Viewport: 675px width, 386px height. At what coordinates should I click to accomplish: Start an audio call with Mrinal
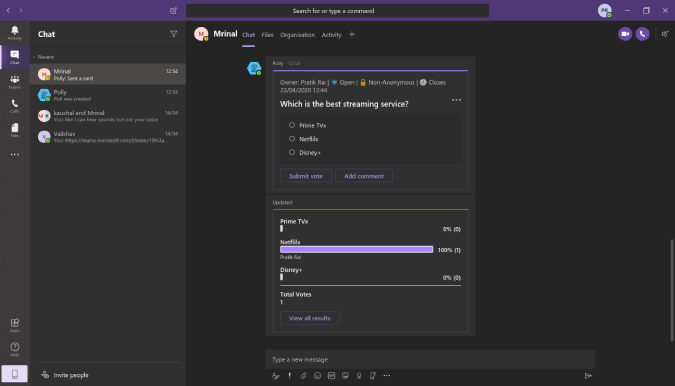[642, 34]
